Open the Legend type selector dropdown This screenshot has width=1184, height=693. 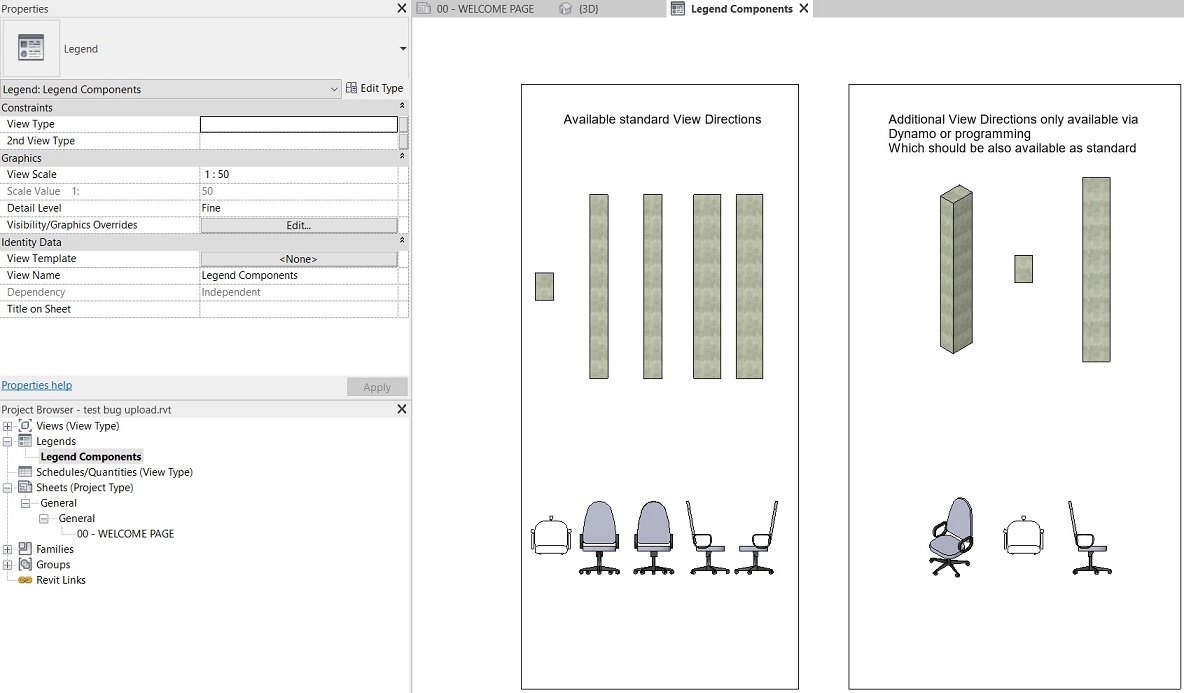pos(336,88)
